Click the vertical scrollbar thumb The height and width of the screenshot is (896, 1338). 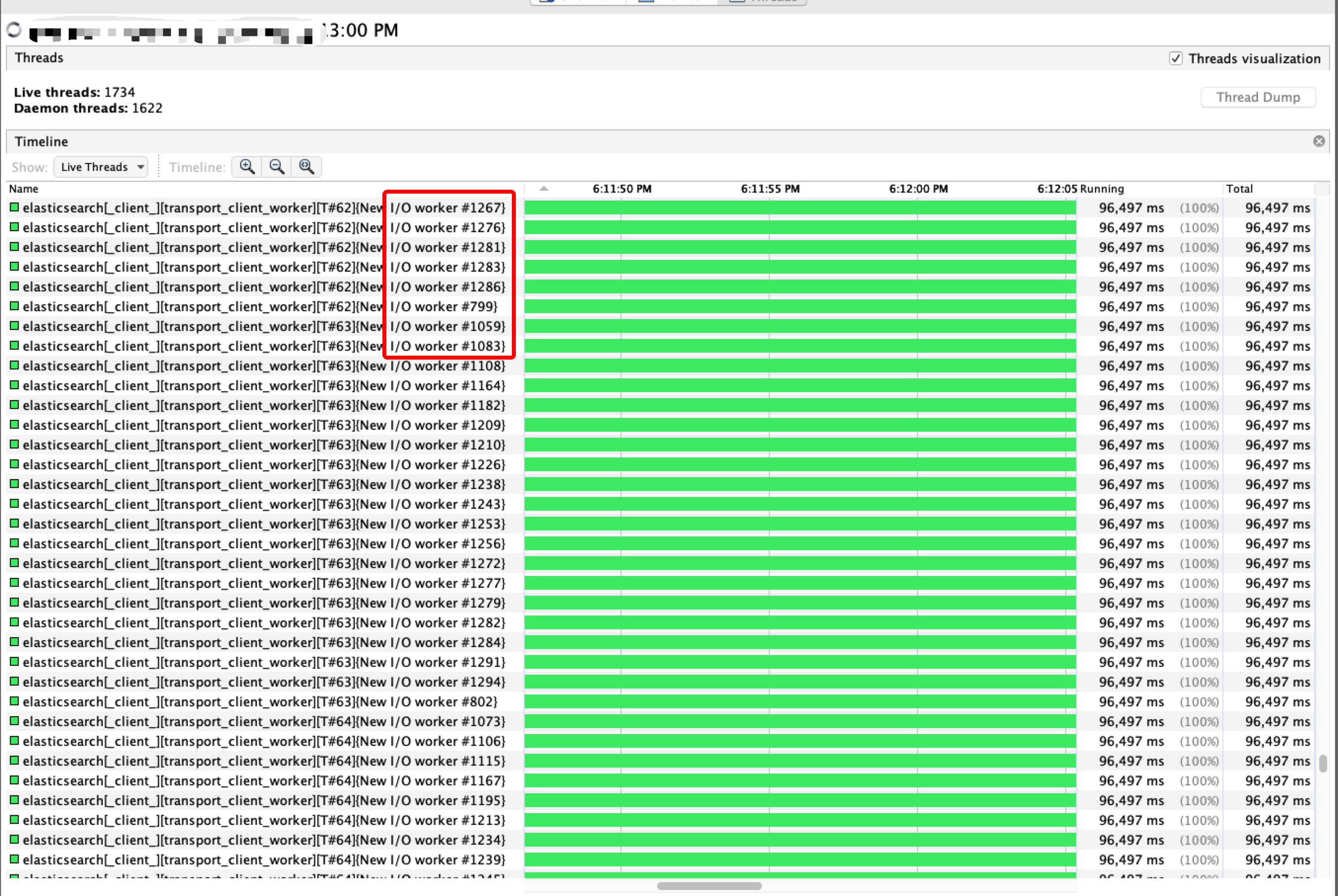click(x=1323, y=764)
